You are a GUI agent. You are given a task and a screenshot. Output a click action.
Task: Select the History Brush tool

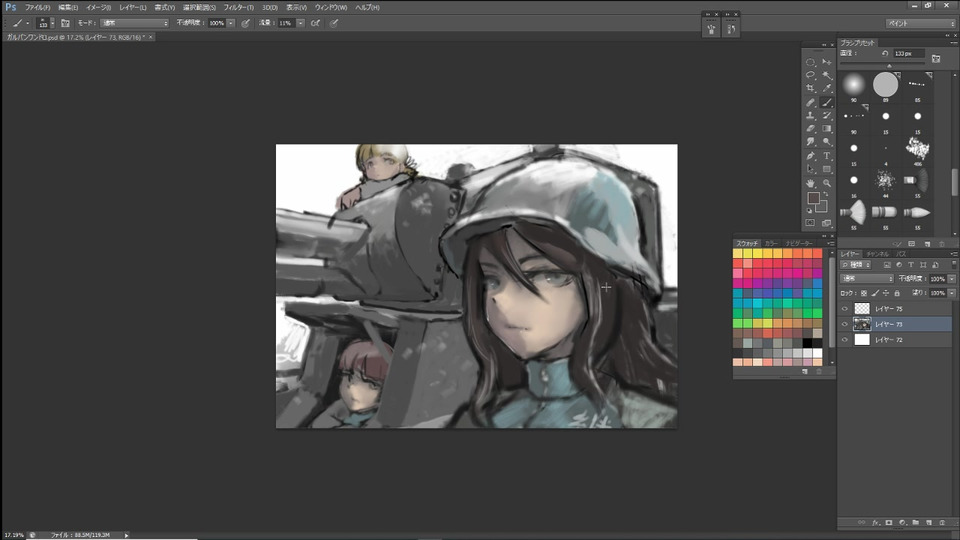827,115
